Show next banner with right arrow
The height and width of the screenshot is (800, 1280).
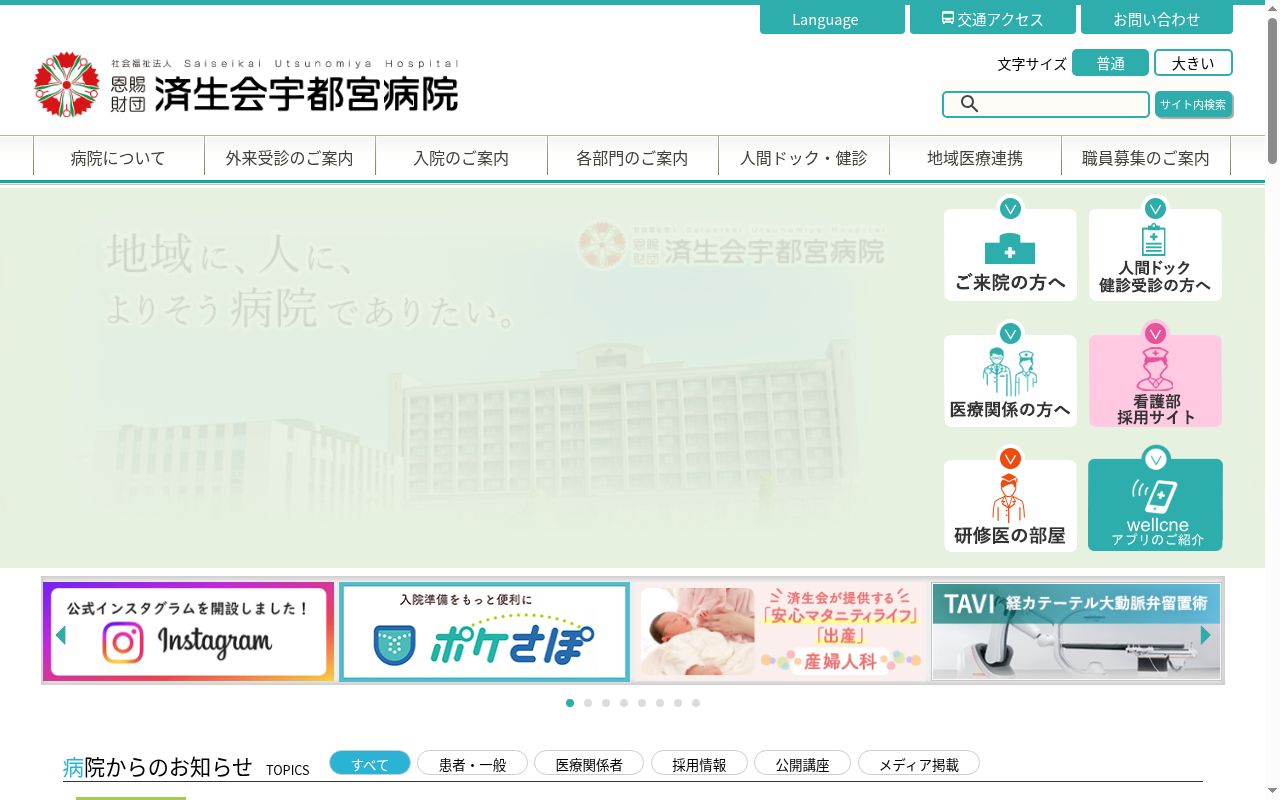coord(1205,635)
